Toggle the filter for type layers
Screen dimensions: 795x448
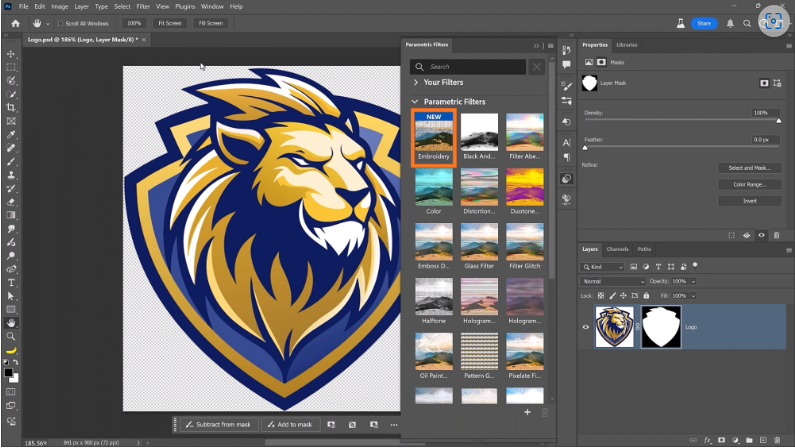(658, 267)
